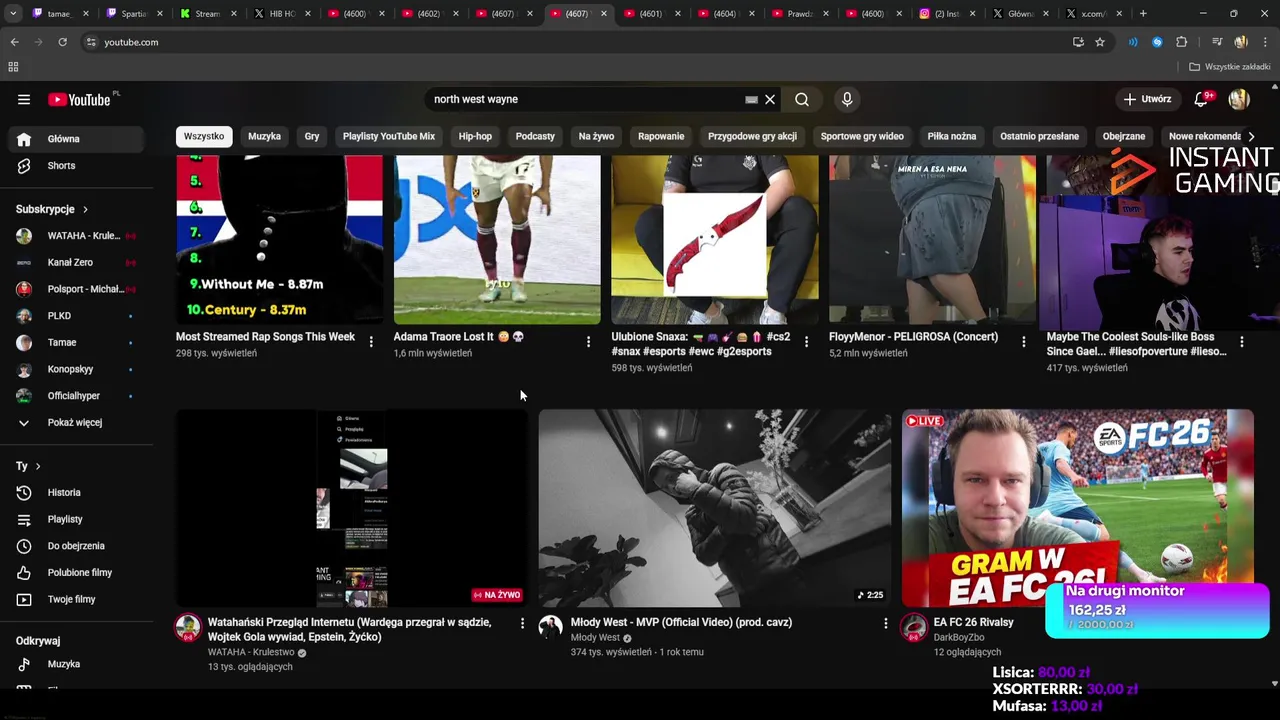Expand the Subskrypcje section
Screen dimensions: 1280x720
[52, 209]
